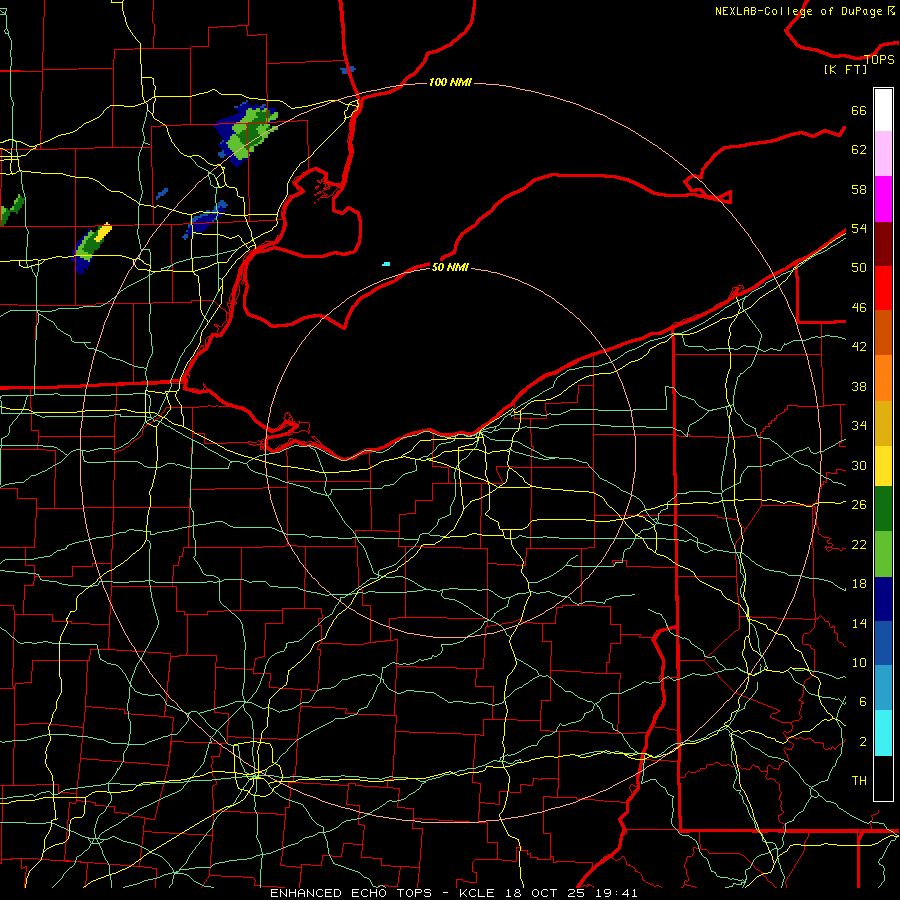Click the "TH" legend label

pos(859,781)
